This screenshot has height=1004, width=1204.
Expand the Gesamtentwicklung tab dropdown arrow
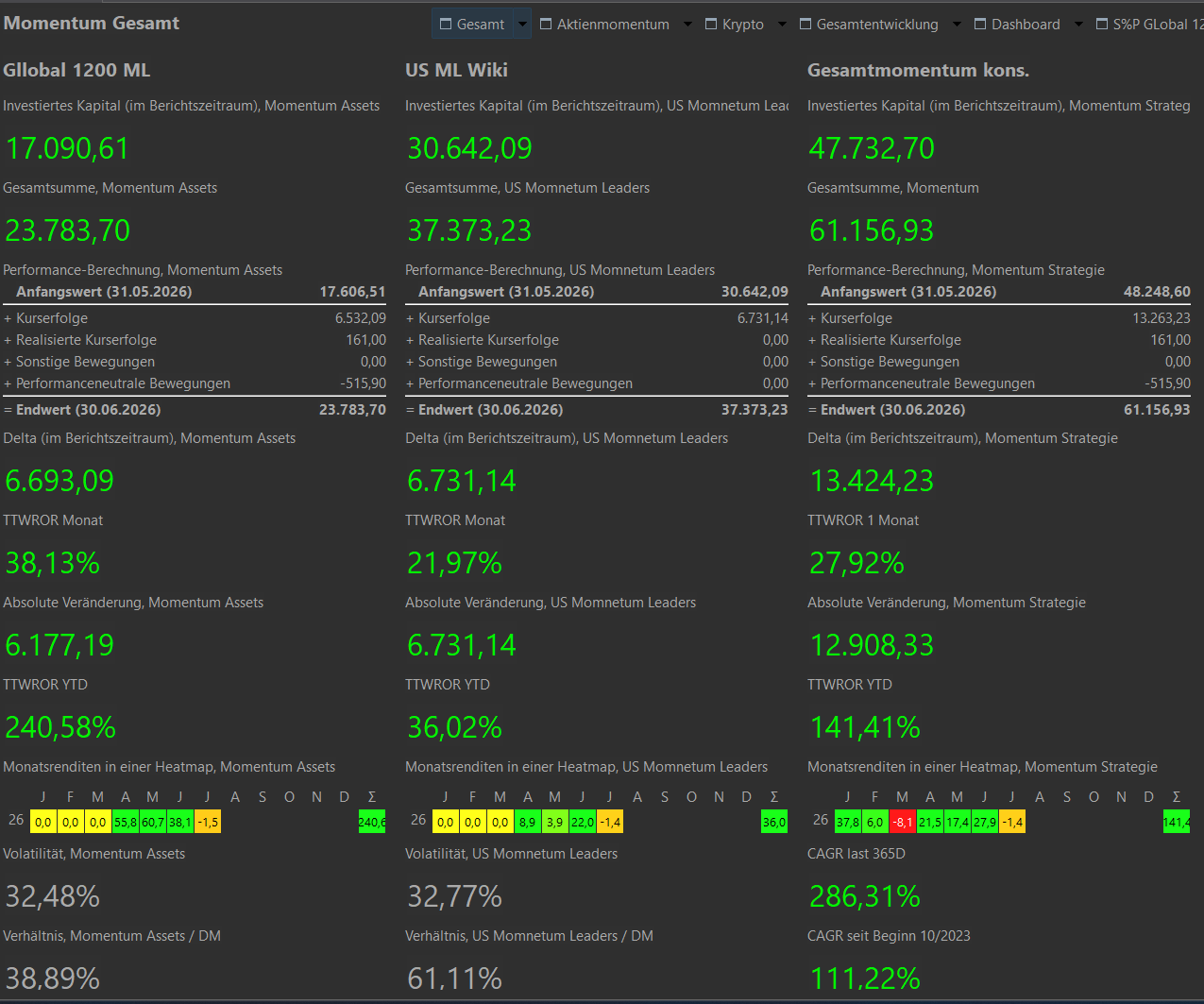[957, 25]
